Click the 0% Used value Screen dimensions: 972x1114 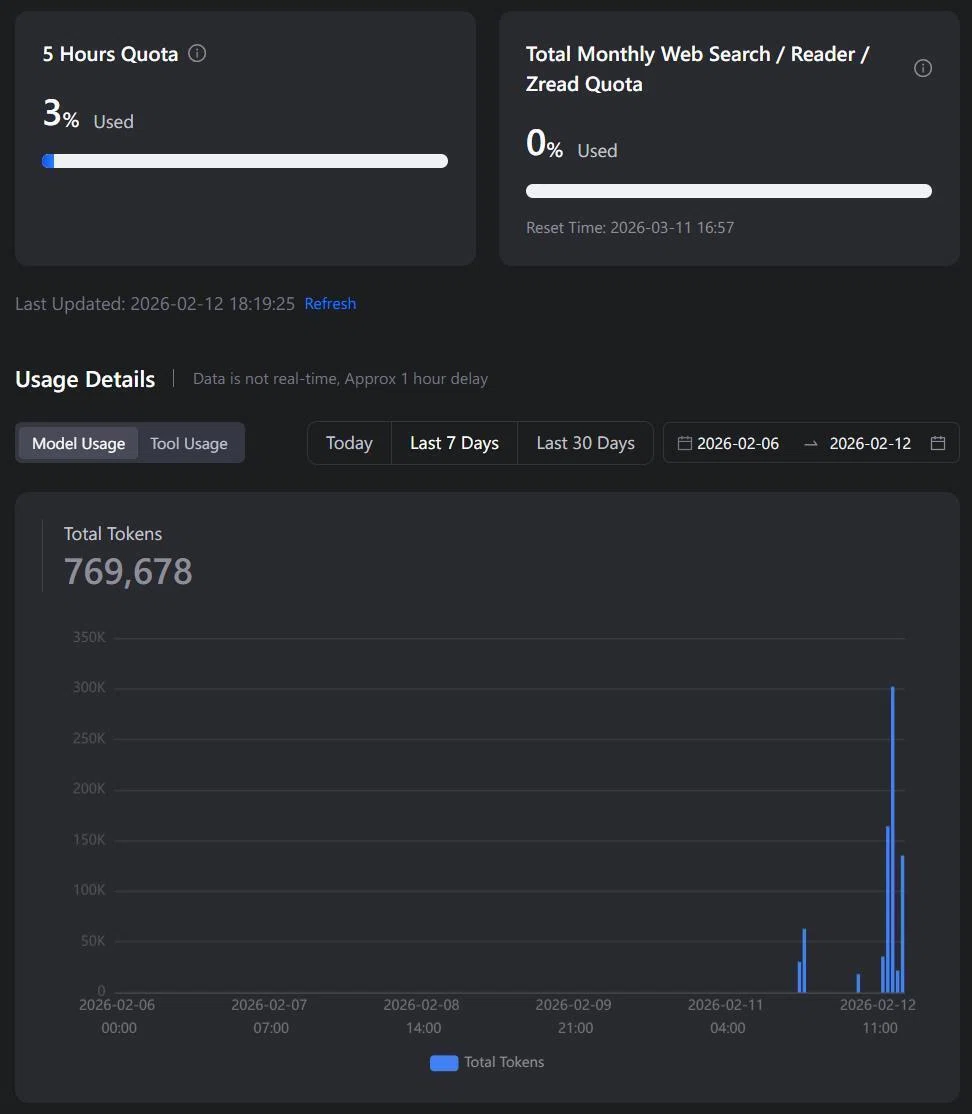(572, 144)
